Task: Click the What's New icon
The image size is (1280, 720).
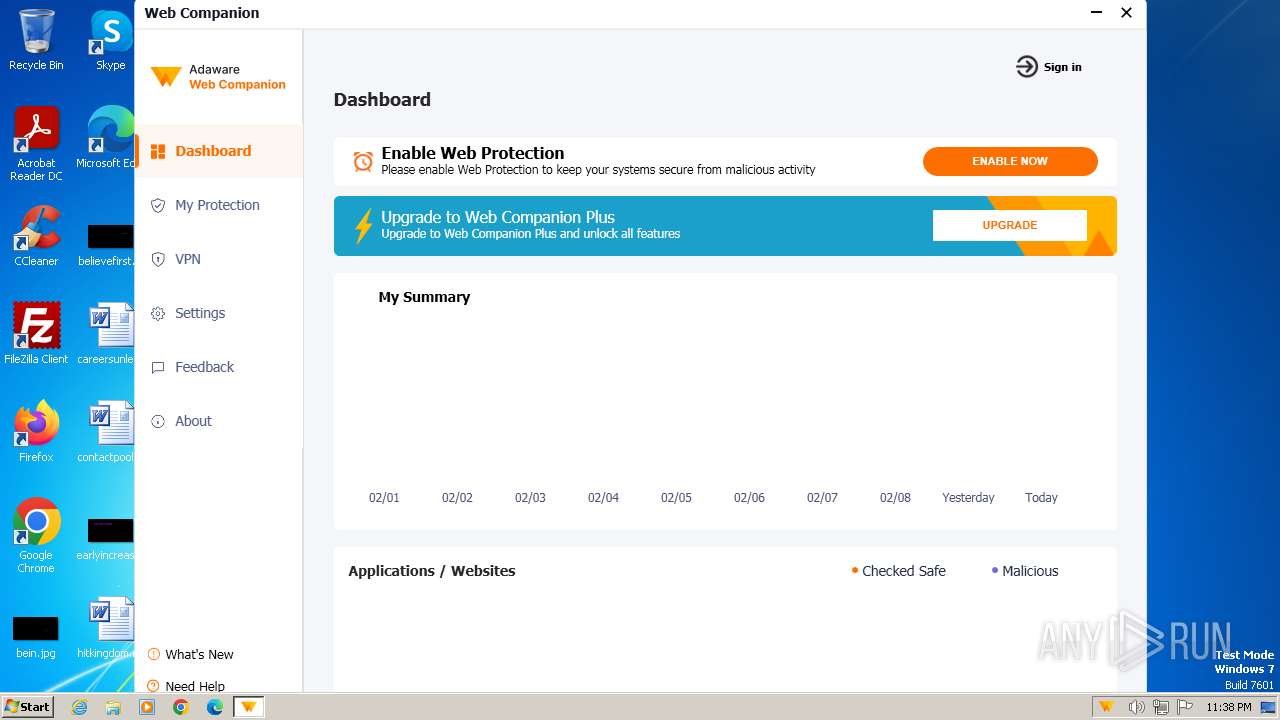Action: pos(154,654)
